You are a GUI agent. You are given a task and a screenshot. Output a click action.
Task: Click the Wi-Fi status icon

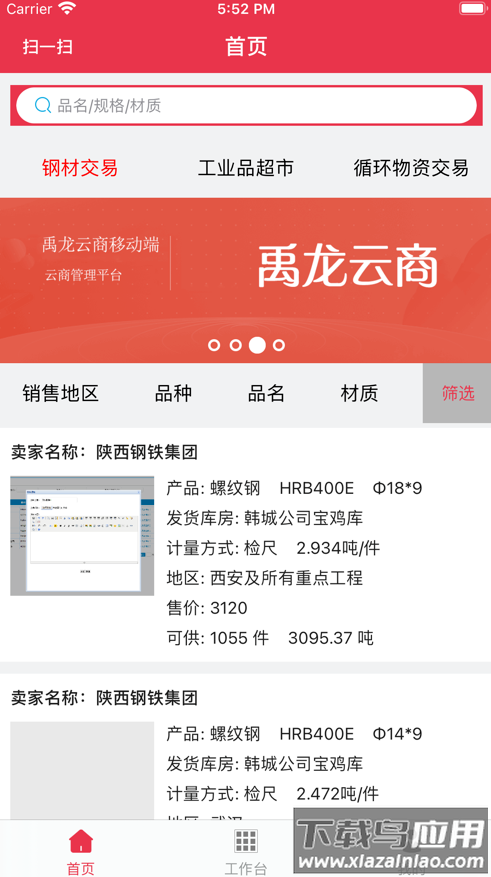tap(67, 8)
